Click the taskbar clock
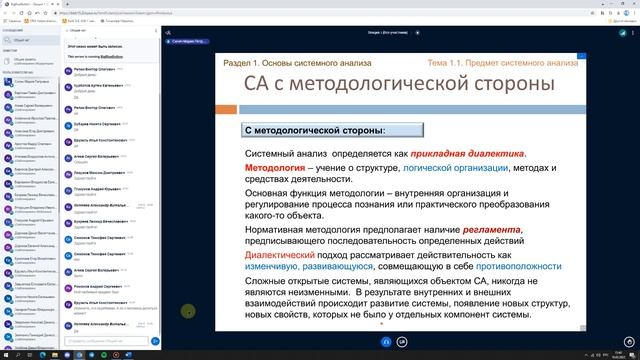The height and width of the screenshot is (360, 640). tap(618, 355)
